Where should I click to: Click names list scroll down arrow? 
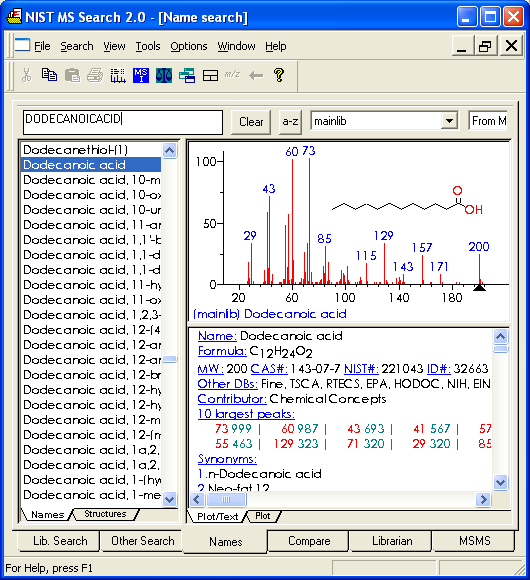coord(169,499)
